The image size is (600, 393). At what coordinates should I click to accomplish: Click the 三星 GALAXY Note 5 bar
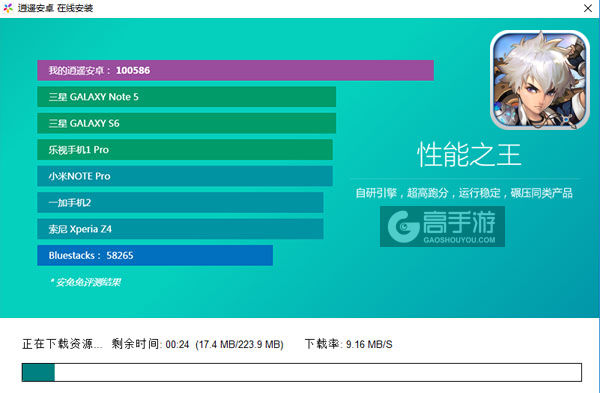186,97
